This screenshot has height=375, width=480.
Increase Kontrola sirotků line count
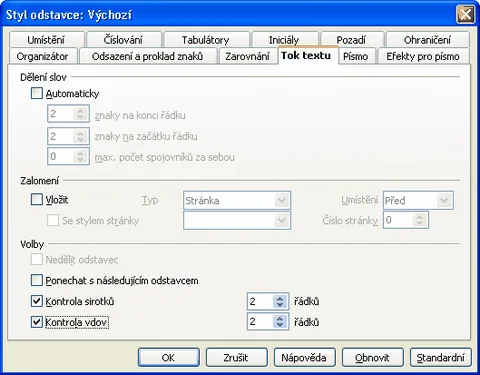click(280, 298)
